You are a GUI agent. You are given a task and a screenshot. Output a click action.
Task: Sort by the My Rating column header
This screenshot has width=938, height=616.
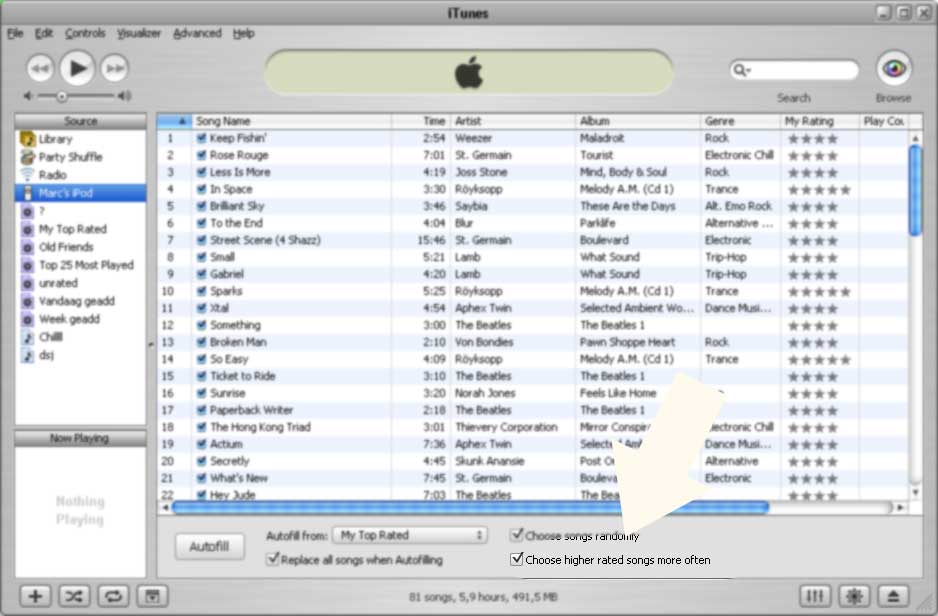820,121
